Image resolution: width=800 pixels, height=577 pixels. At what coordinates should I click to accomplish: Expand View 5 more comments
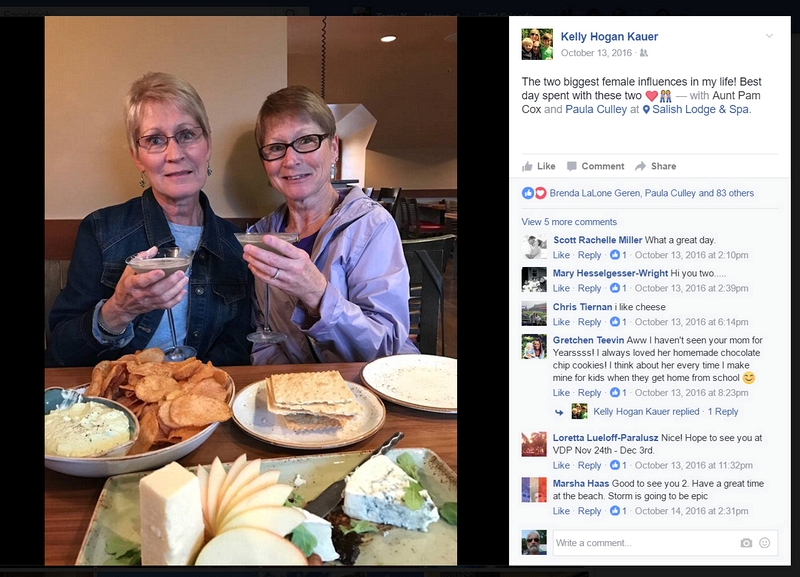pos(569,222)
